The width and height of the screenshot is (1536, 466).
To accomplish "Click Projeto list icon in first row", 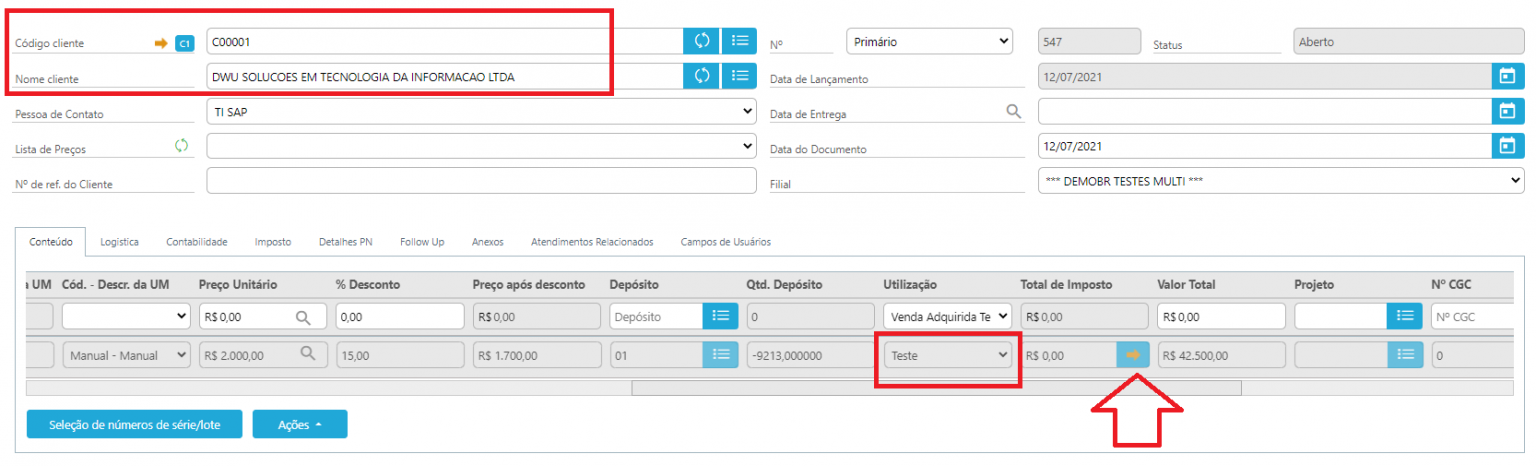I will pos(1404,316).
